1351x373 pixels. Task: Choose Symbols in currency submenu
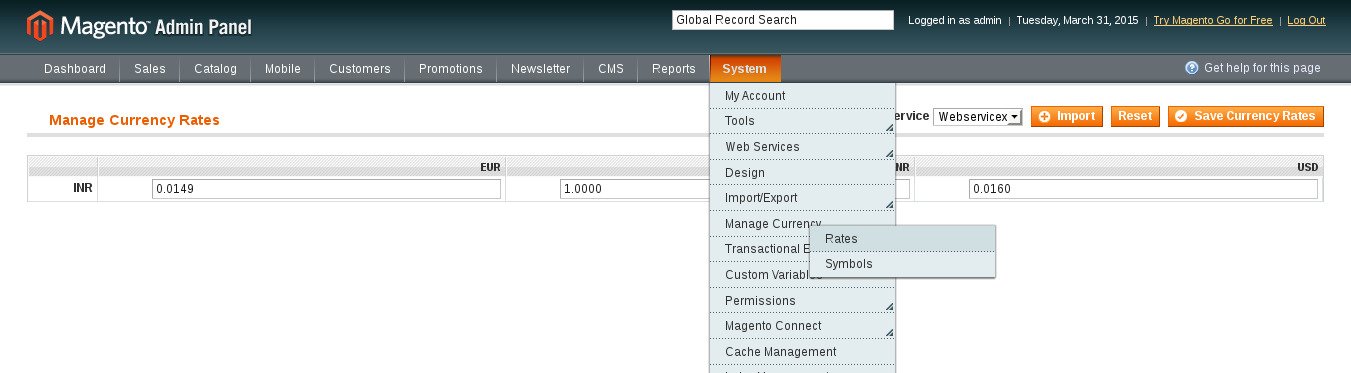point(902,264)
